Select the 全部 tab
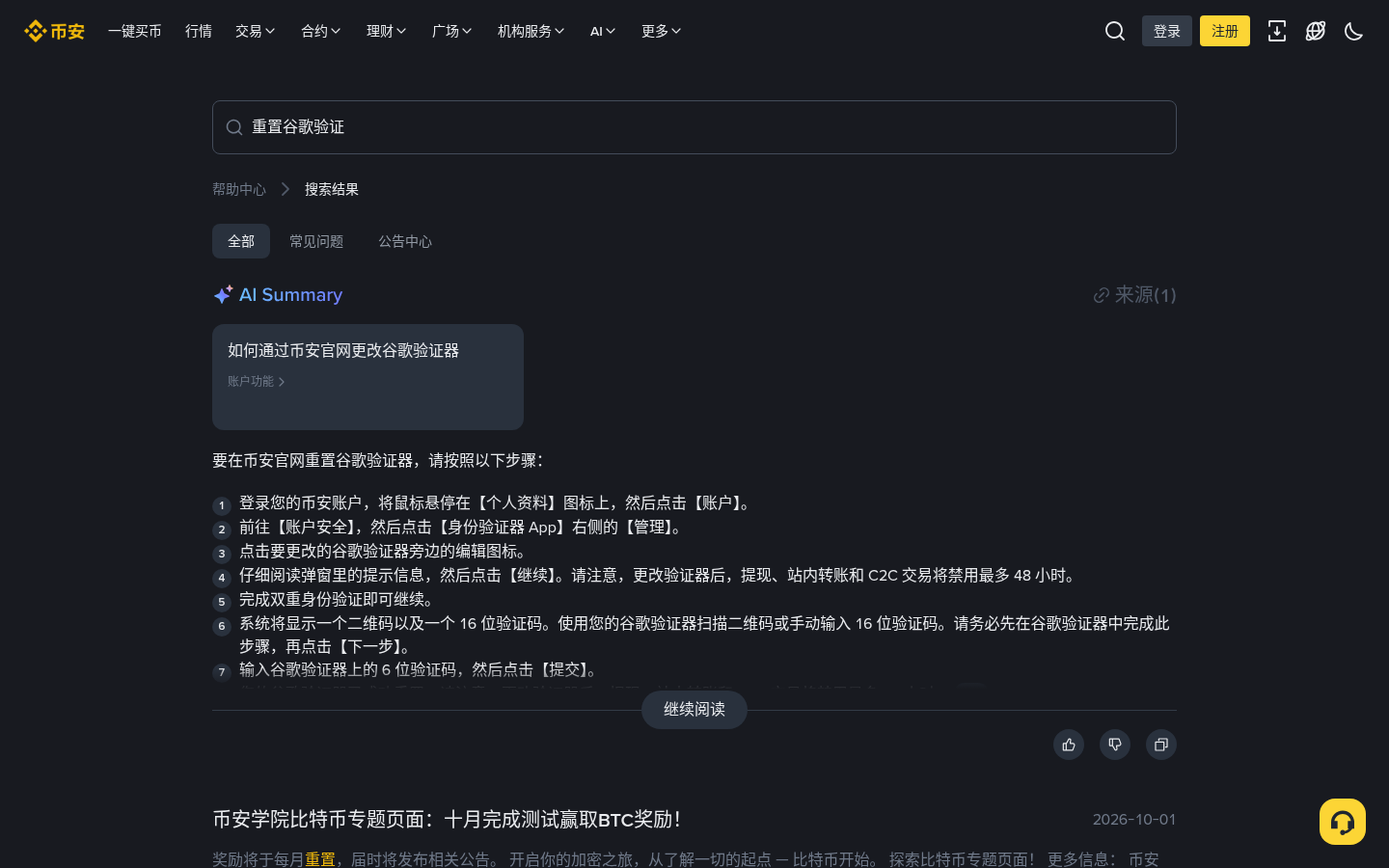This screenshot has width=1389, height=868. coord(241,241)
